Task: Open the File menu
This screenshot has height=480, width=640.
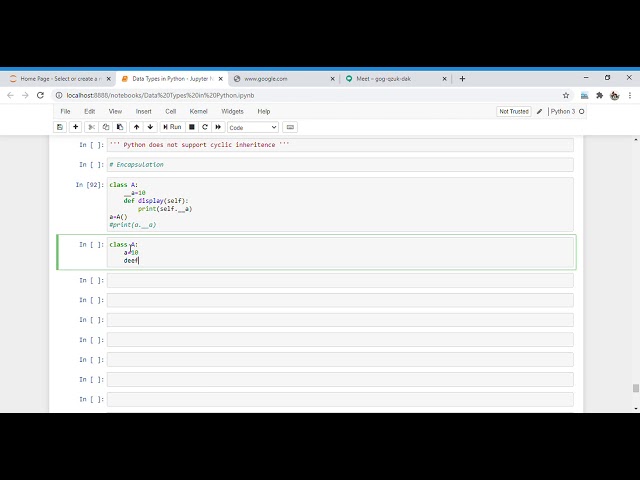Action: point(65,111)
